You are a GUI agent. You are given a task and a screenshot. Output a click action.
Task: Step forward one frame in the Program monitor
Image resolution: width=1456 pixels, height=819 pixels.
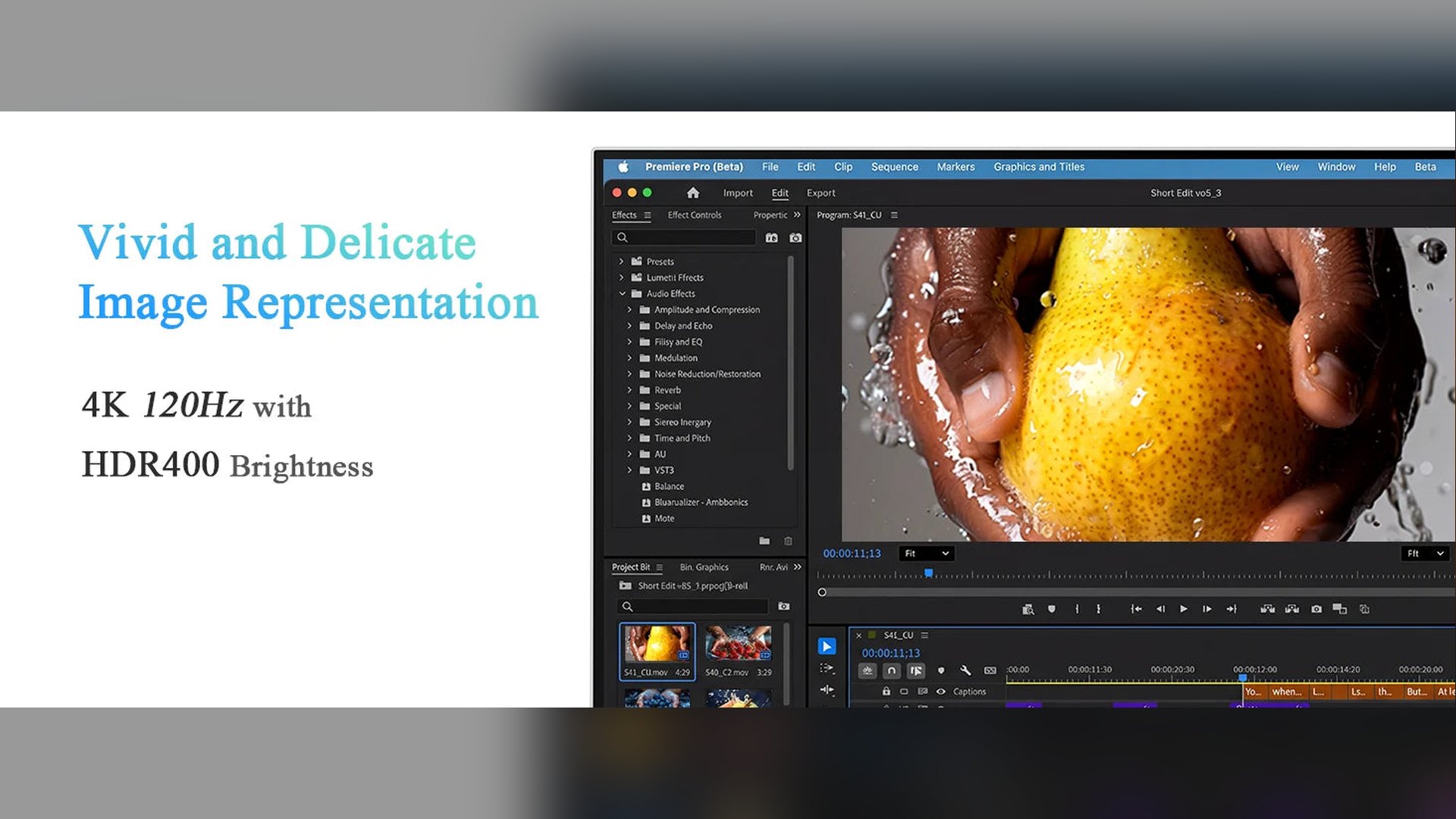tap(1207, 609)
